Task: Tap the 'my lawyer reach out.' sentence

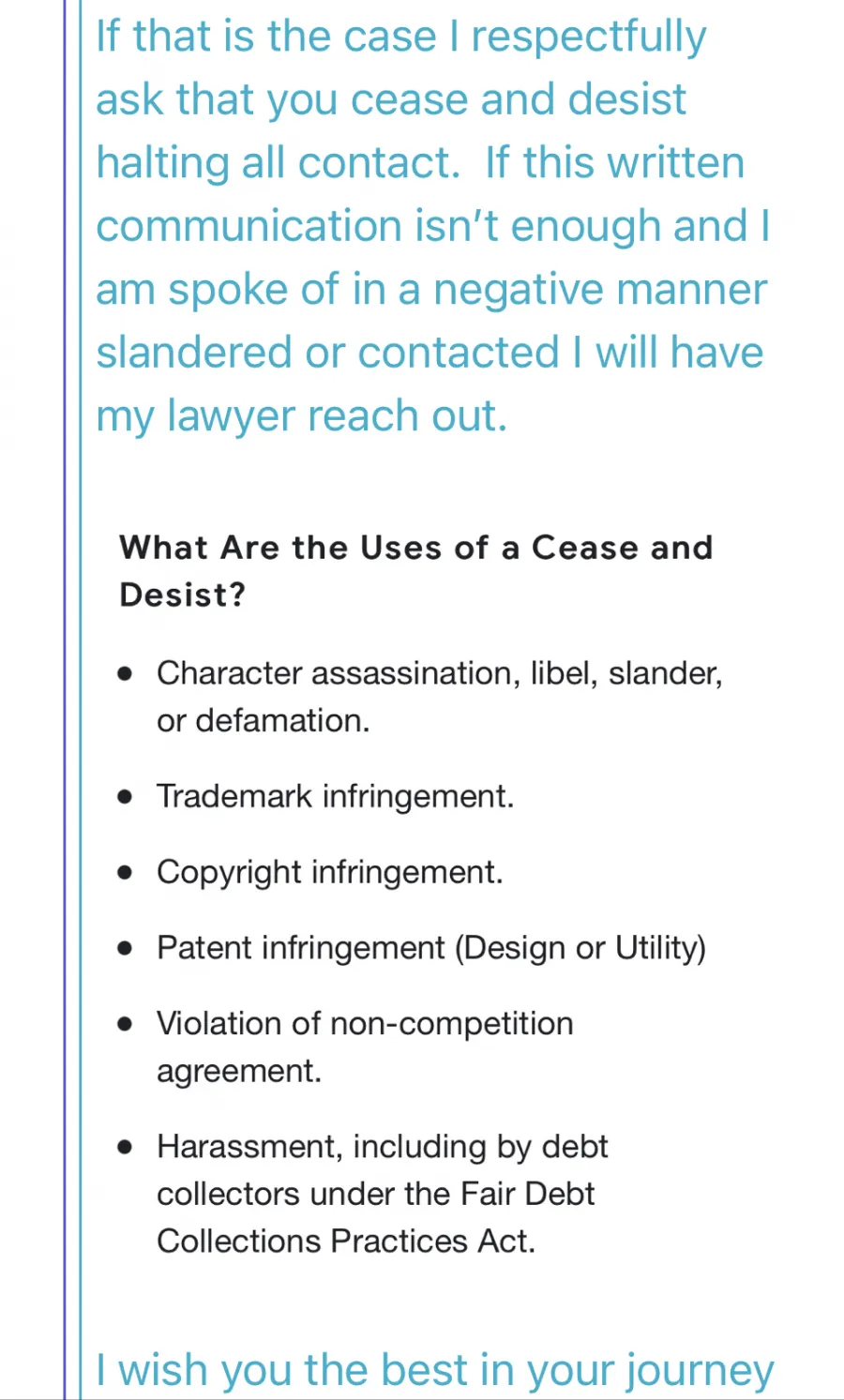Action: pos(301,416)
